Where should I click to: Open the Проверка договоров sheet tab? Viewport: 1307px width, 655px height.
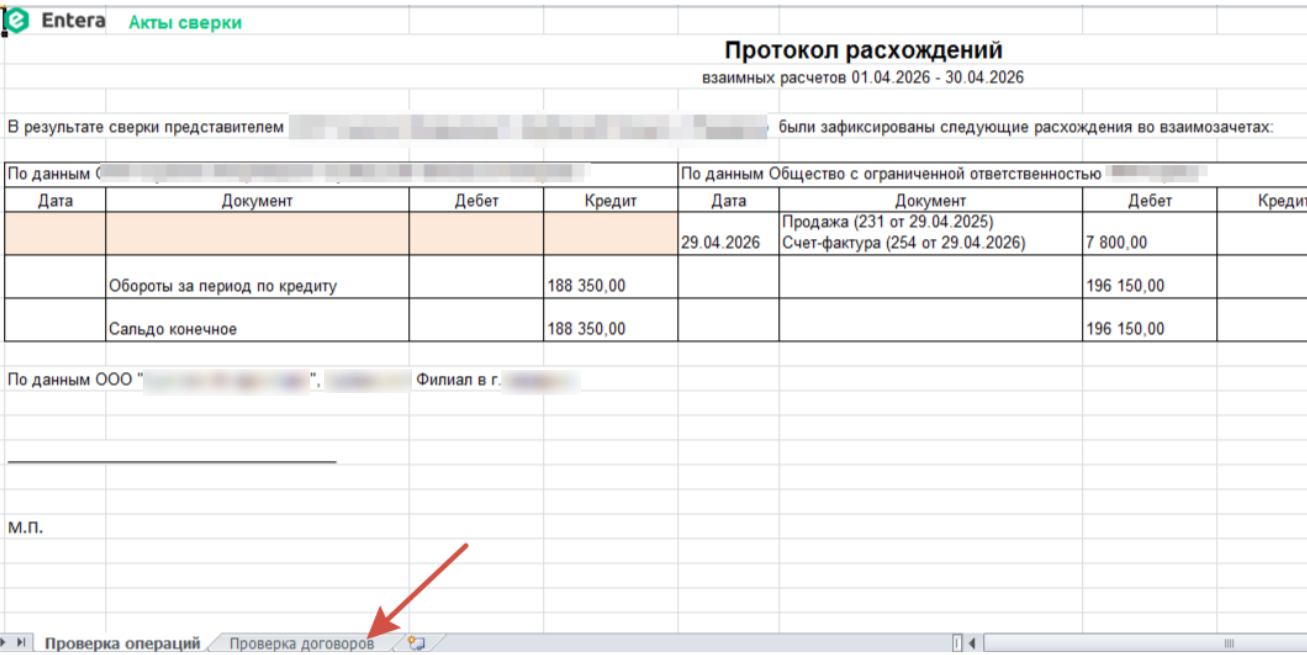click(301, 644)
